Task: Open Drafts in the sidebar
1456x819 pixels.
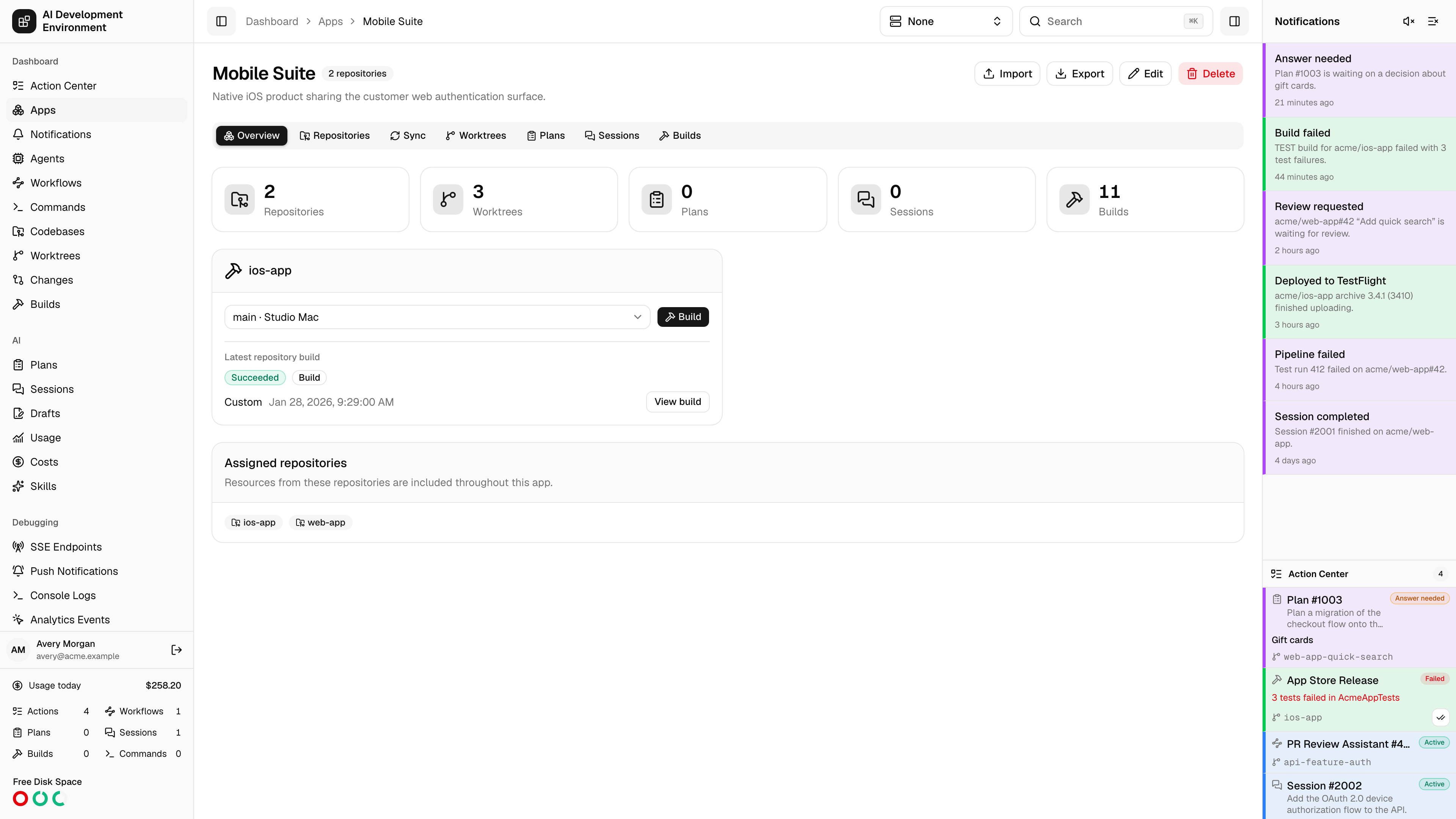Action: click(97, 414)
